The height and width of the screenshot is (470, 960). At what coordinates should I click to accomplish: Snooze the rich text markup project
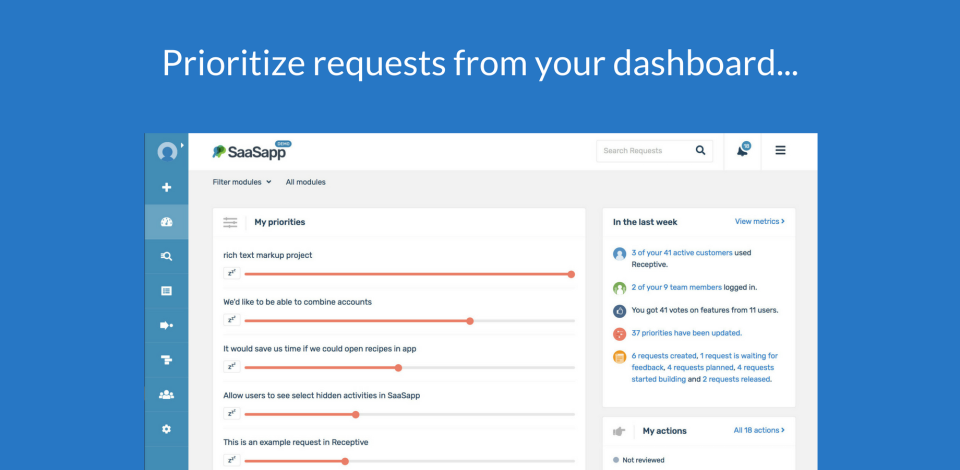(x=231, y=274)
